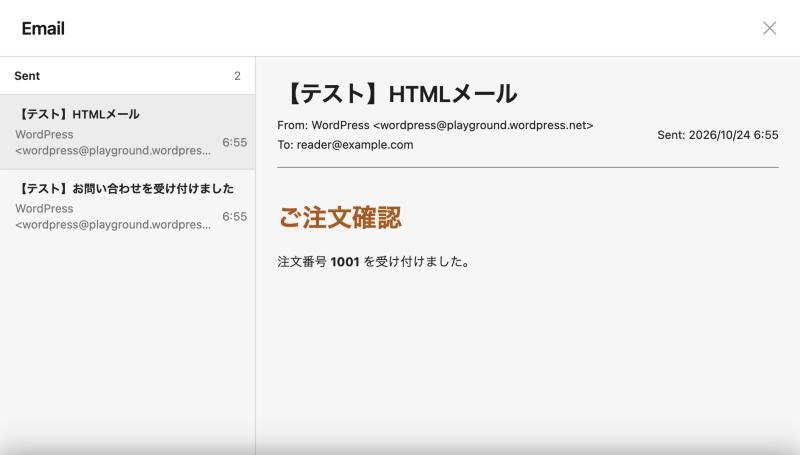This screenshot has width=800, height=455.
Task: Click the order number 1001 sentence
Action: (374, 262)
